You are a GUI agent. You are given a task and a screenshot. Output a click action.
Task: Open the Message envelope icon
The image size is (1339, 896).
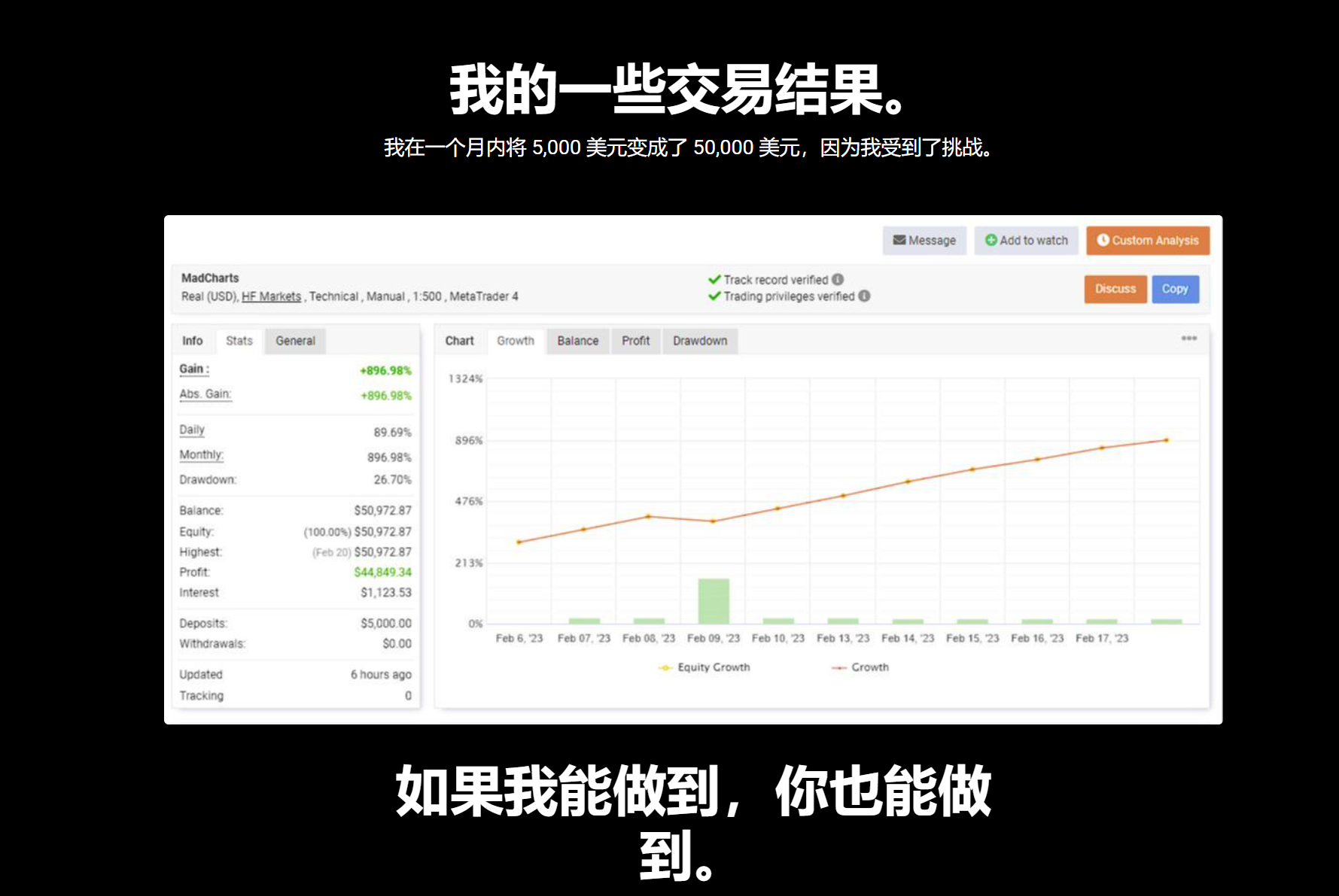coord(899,241)
